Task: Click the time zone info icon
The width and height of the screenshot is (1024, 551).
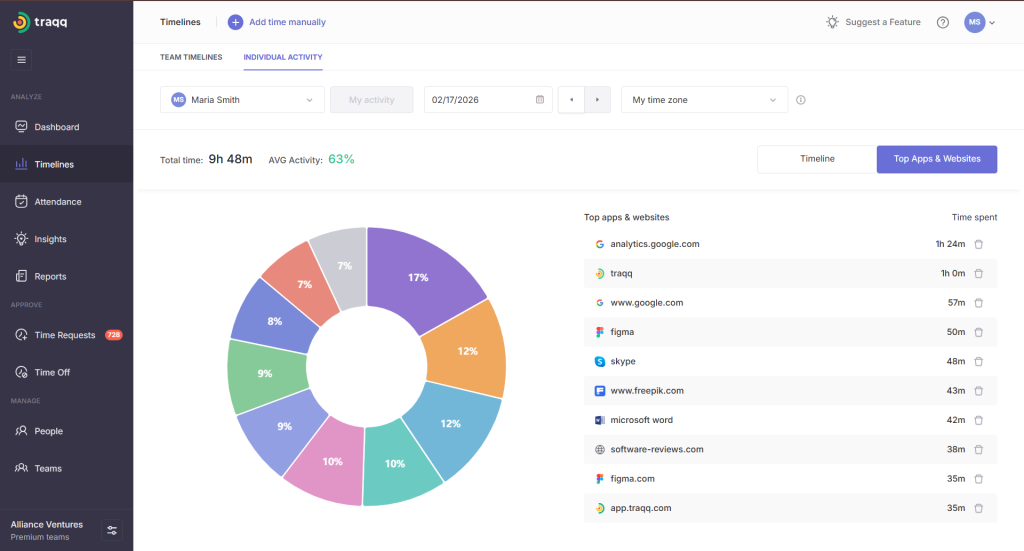Action: coord(801,100)
